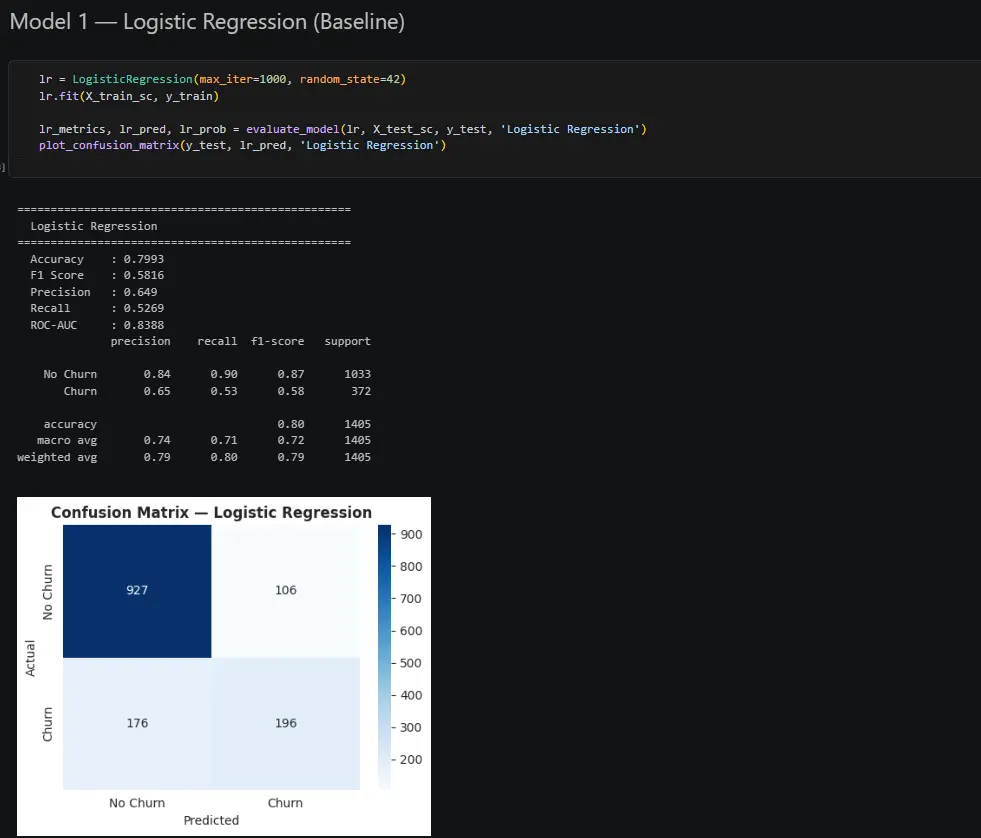Click the 106 false-positive cell in the confusion matrix
Image resolution: width=981 pixels, height=838 pixels.
(286, 591)
